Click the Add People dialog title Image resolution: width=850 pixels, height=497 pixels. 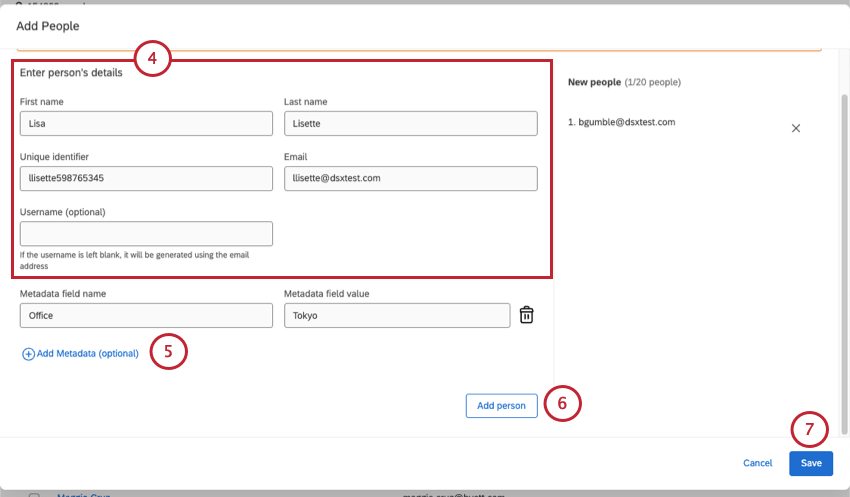click(x=48, y=26)
